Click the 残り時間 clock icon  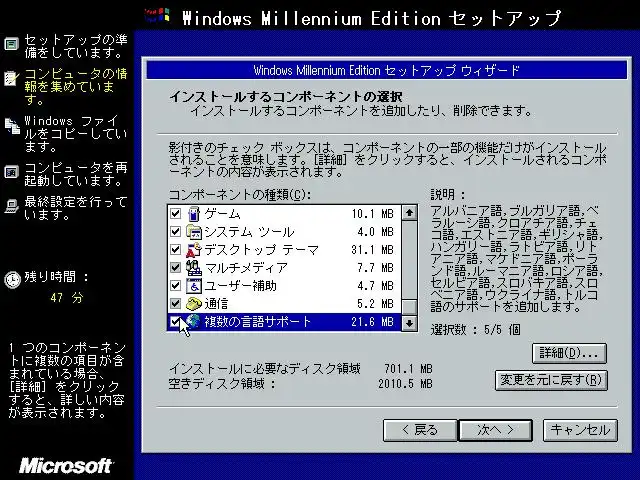(12, 280)
